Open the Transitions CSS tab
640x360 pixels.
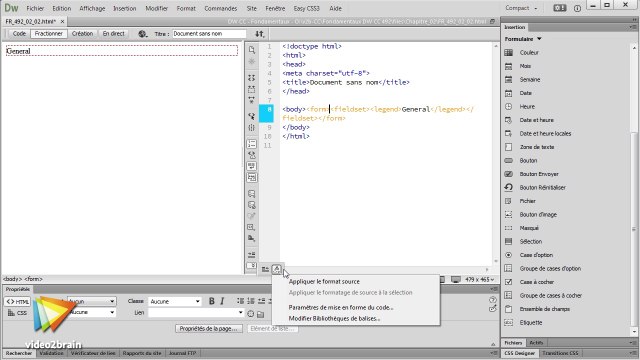tap(560, 353)
